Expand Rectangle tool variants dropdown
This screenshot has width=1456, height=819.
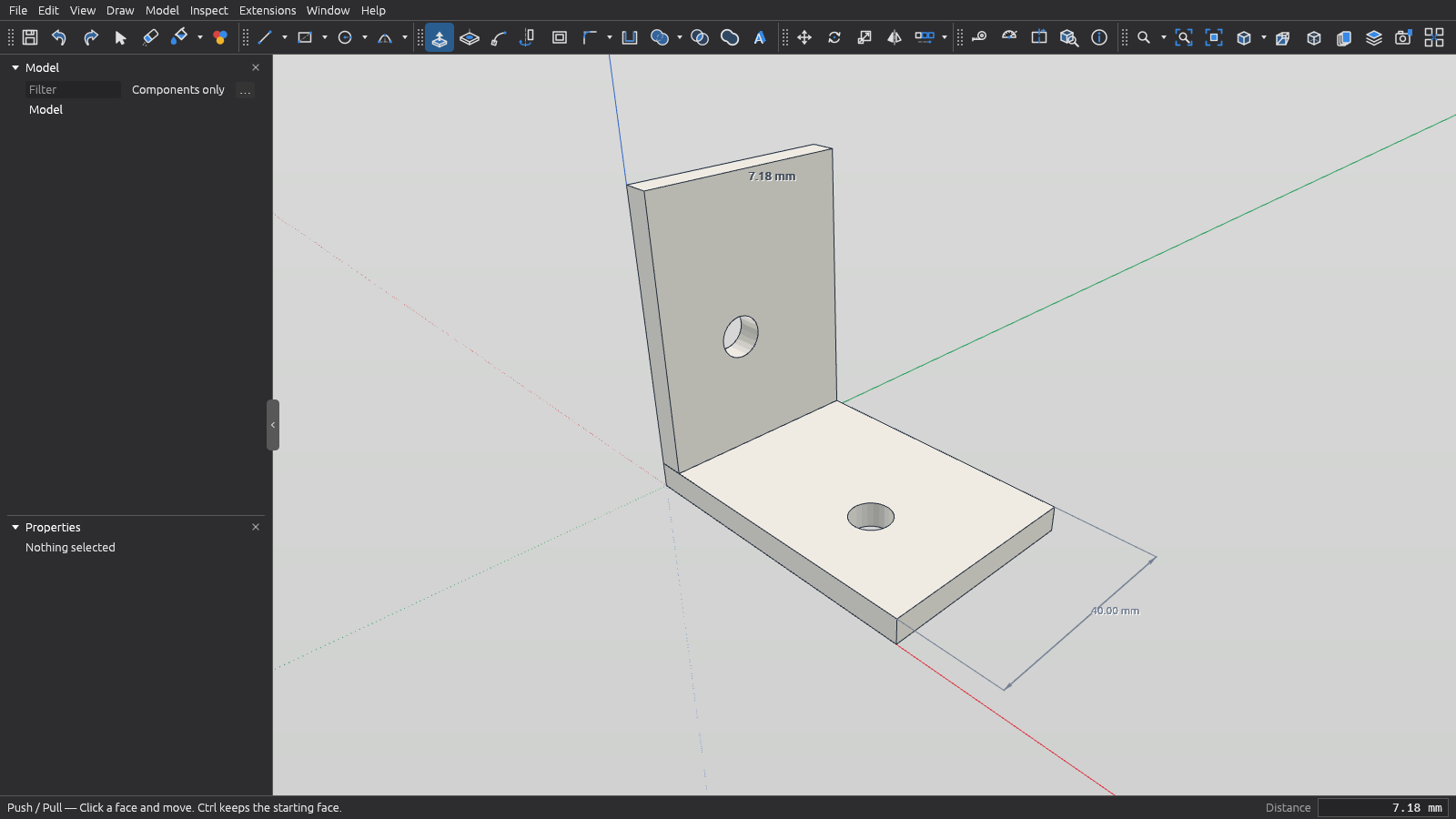[325, 37]
